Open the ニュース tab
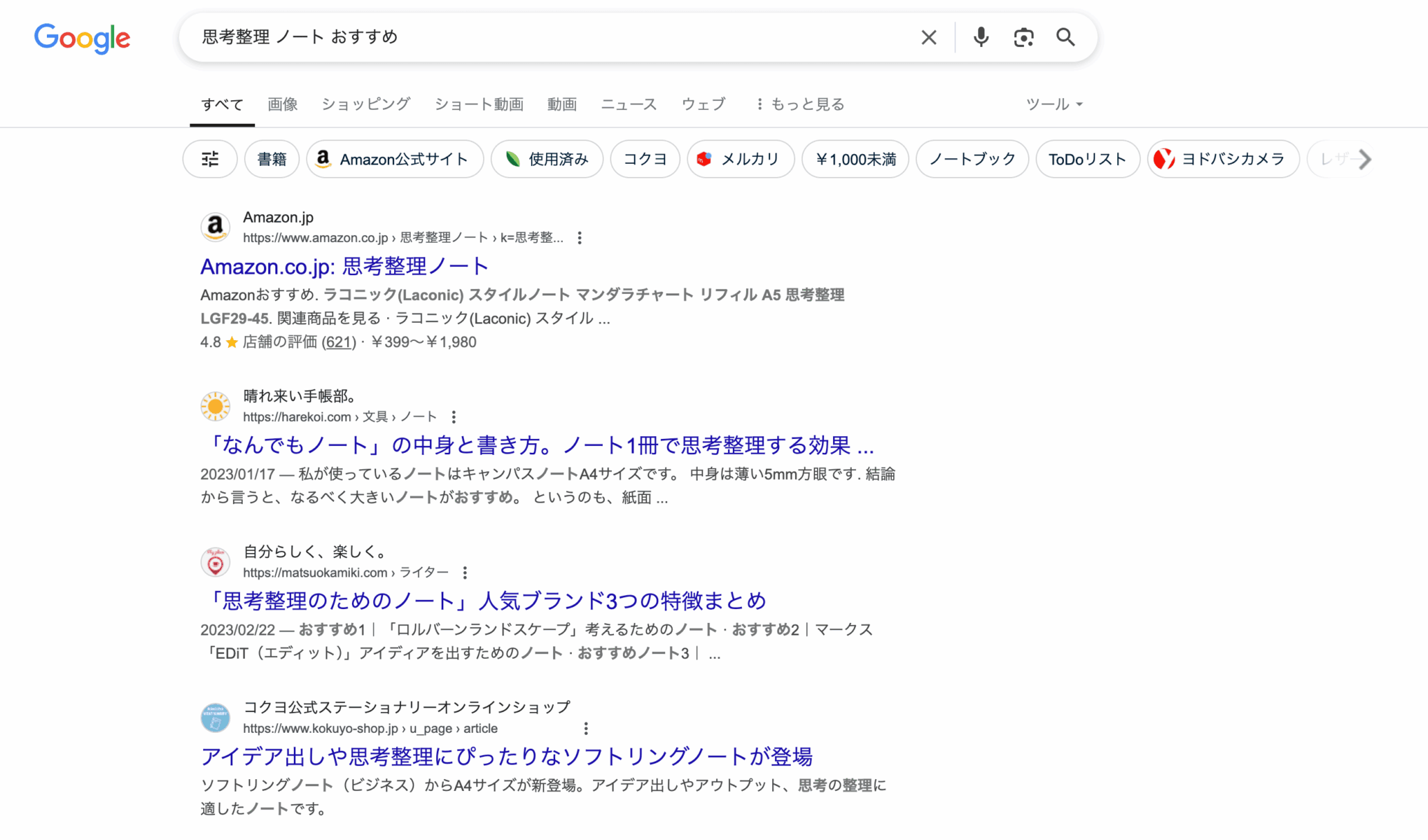The width and height of the screenshot is (1428, 840). point(629,104)
